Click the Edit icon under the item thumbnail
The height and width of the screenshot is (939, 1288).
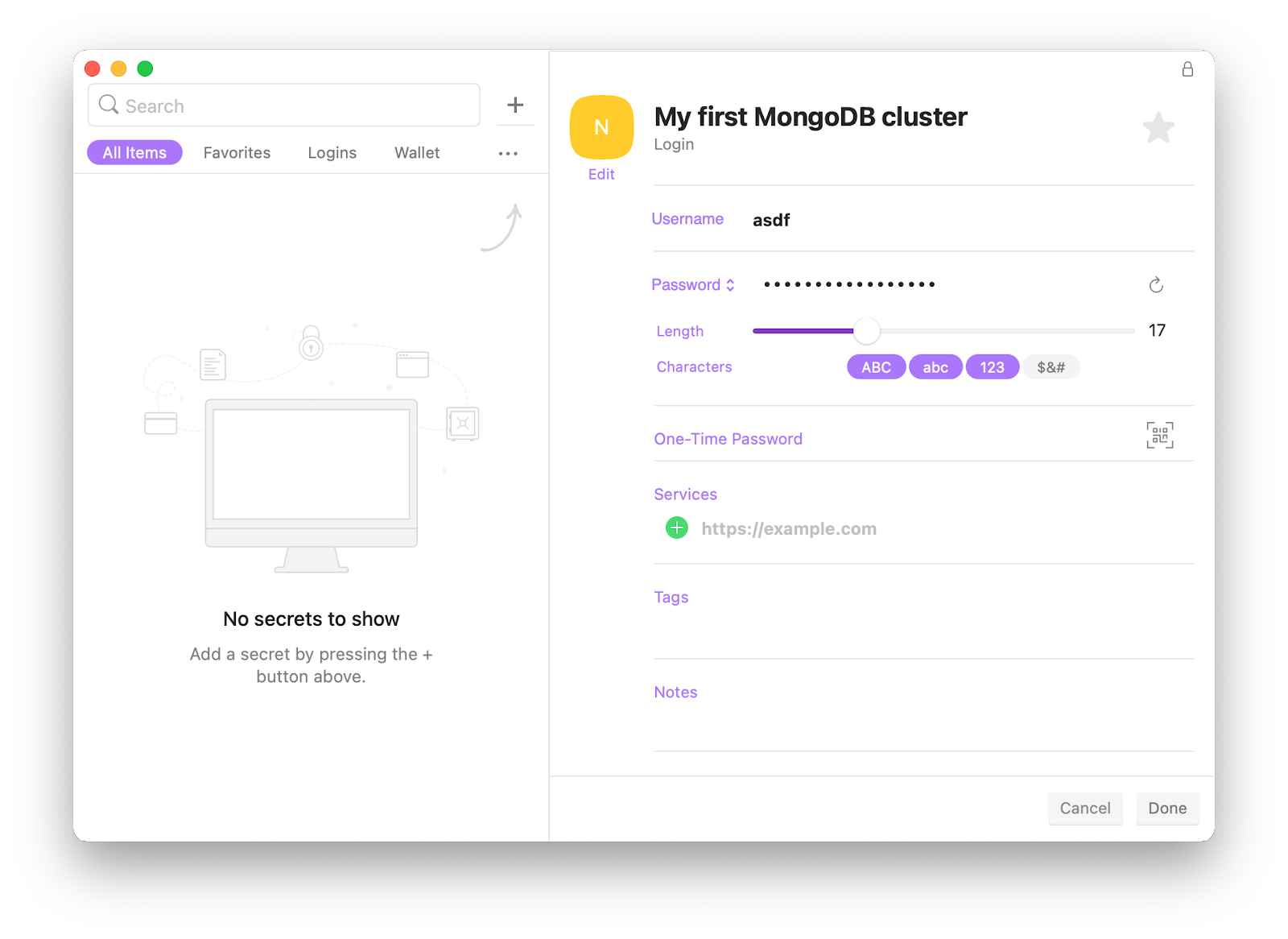pyautogui.click(x=601, y=174)
